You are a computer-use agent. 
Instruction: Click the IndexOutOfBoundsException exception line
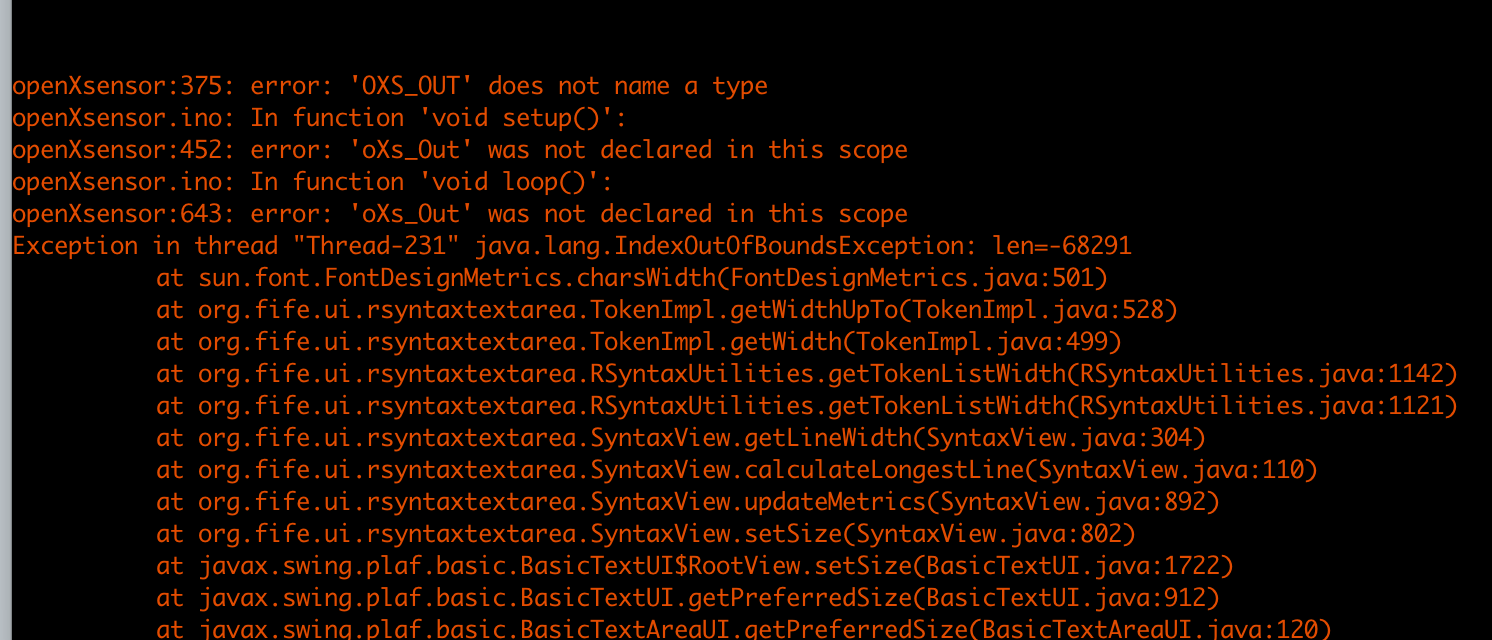click(x=572, y=246)
